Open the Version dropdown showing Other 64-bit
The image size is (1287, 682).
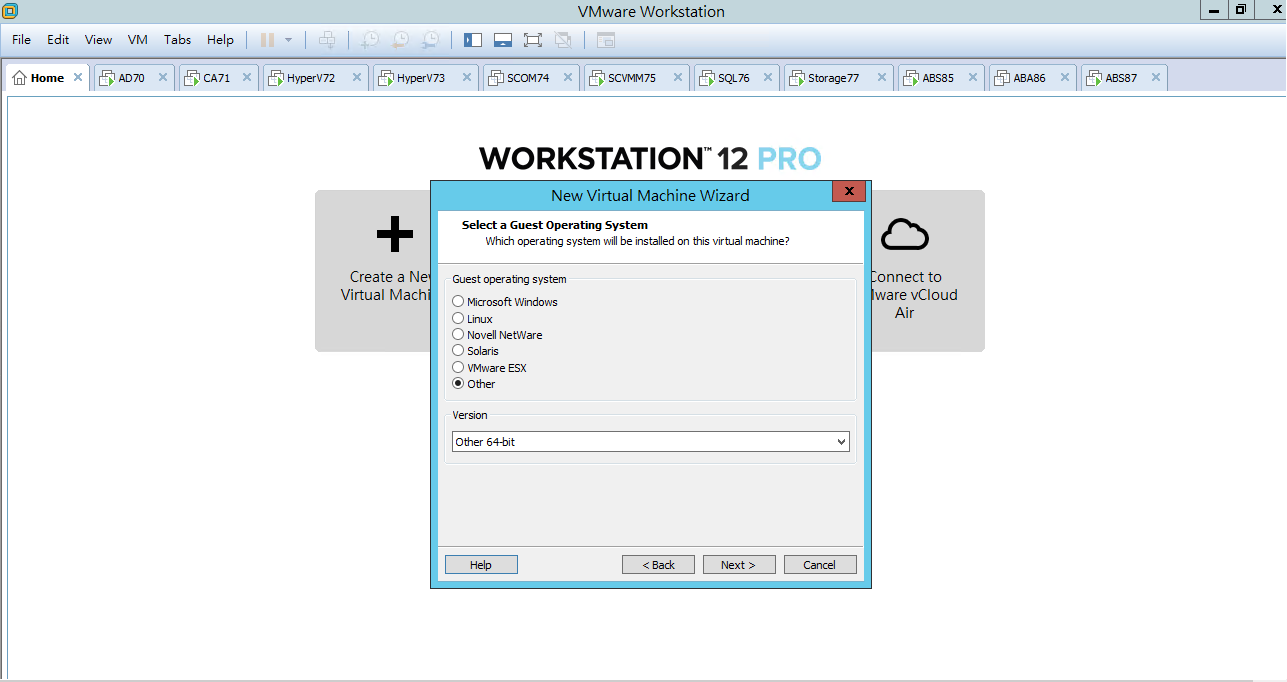pyautogui.click(x=650, y=441)
